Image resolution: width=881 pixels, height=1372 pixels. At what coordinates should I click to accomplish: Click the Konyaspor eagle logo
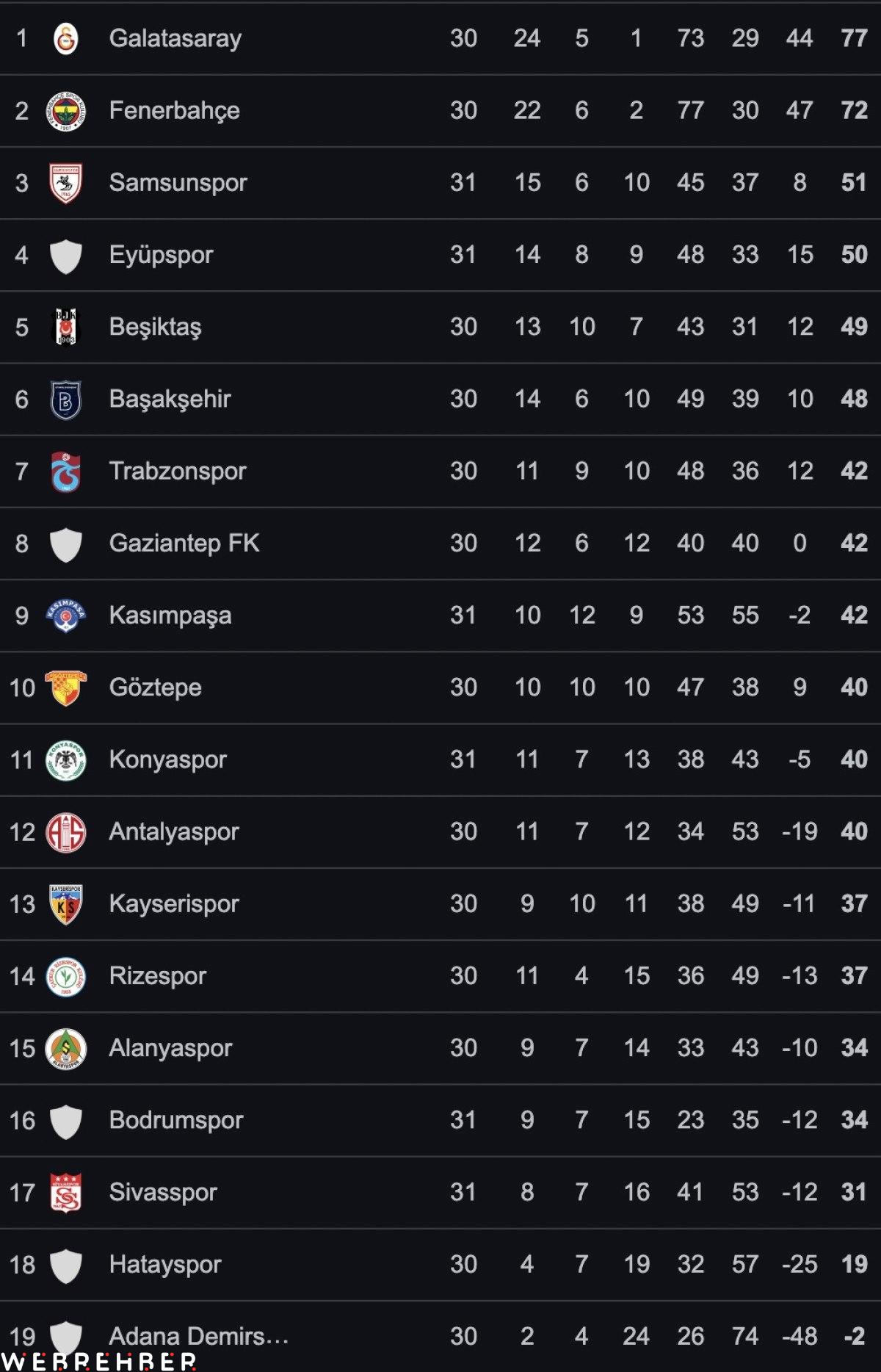coord(66,759)
